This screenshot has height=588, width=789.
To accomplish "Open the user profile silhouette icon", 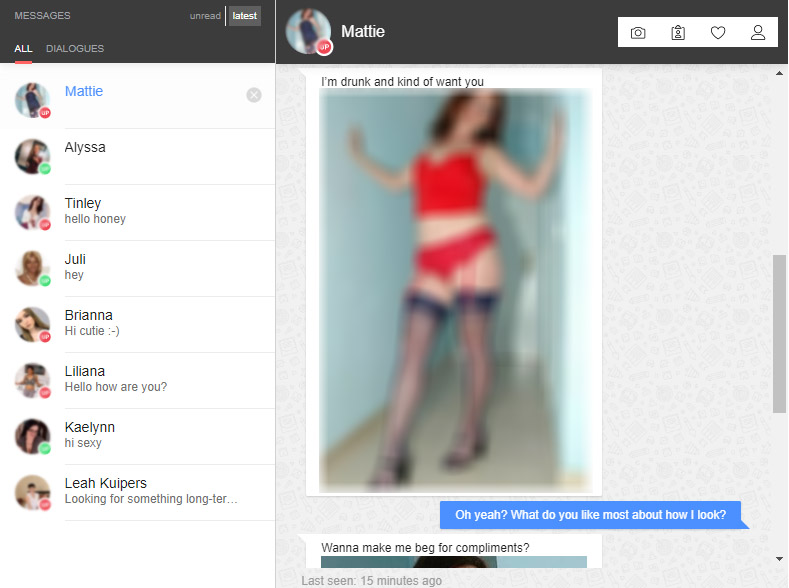I will [x=758, y=33].
